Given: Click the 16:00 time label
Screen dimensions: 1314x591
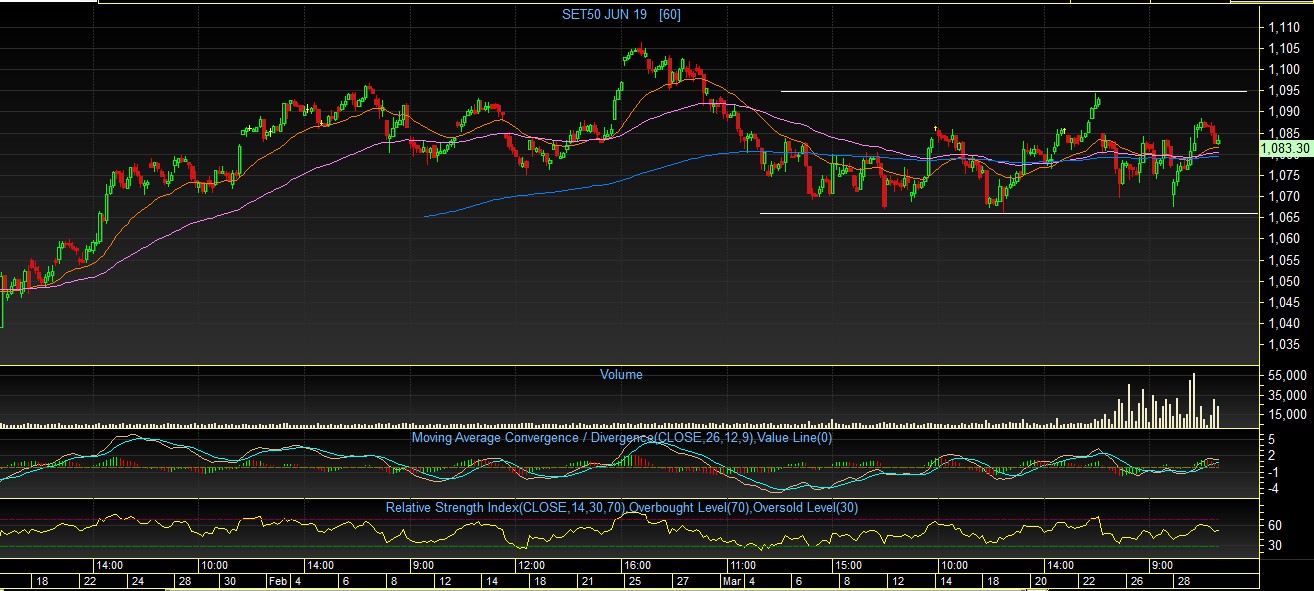Looking at the screenshot, I should coord(638,565).
